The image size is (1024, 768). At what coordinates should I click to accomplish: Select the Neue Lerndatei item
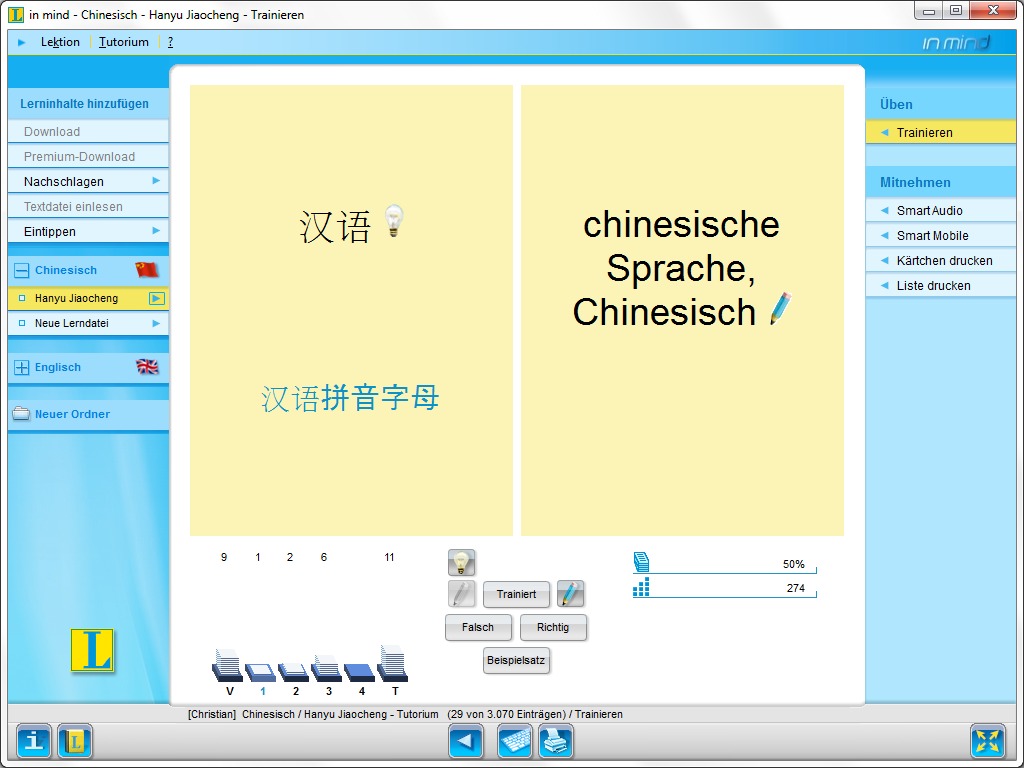coord(88,323)
